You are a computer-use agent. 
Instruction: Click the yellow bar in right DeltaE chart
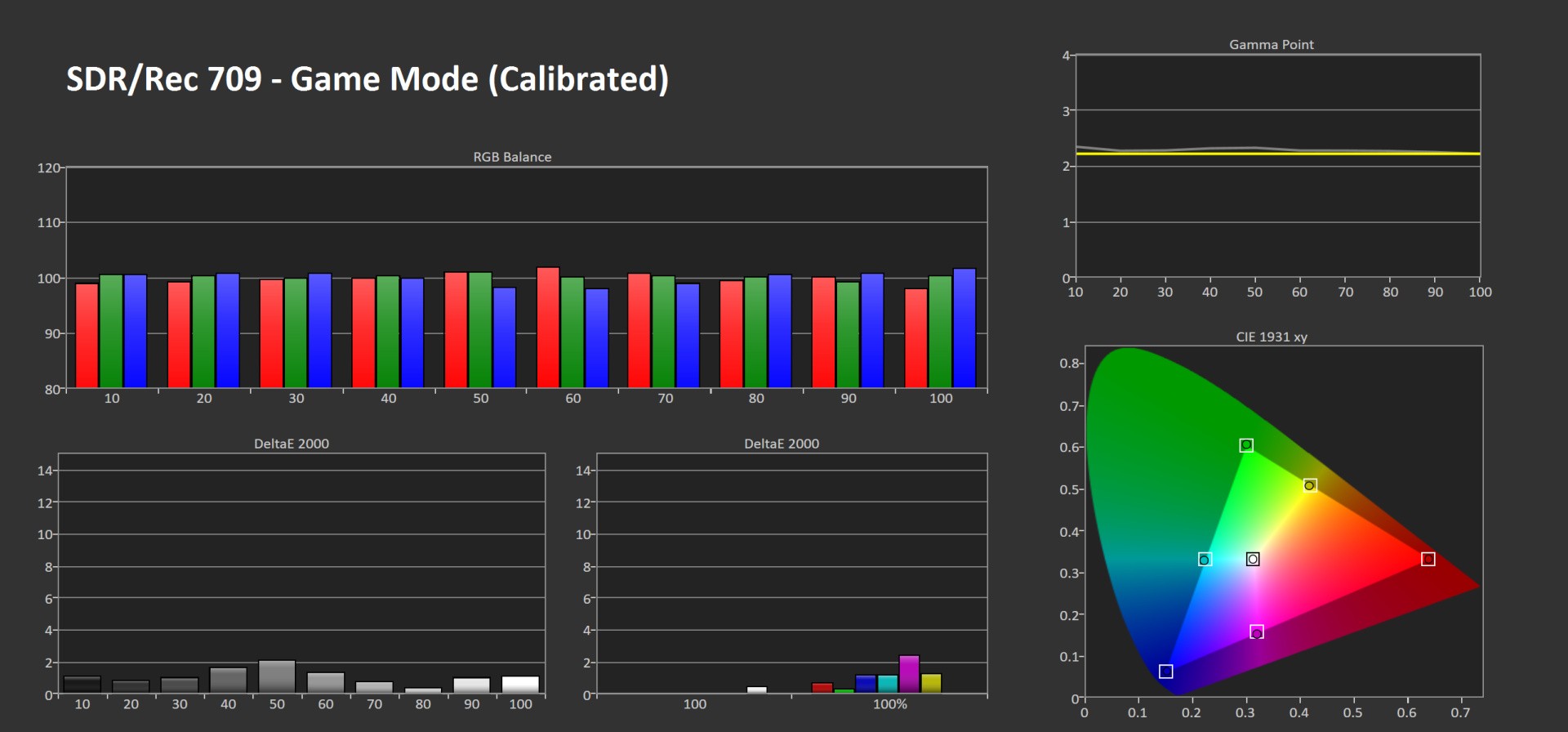[931, 684]
